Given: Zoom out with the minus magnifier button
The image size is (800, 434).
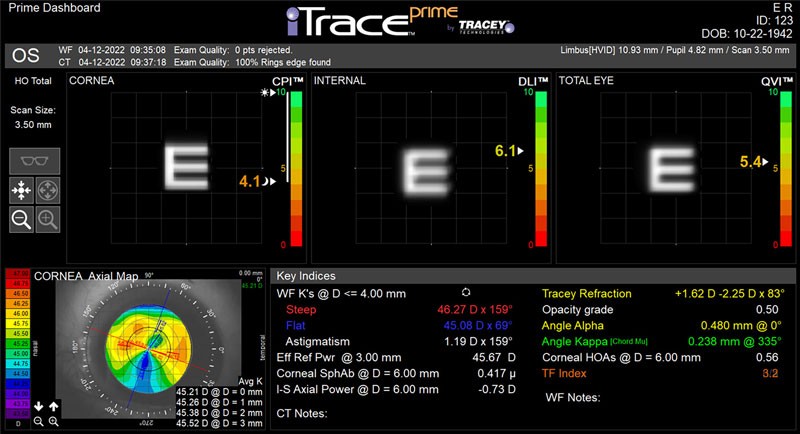Looking at the screenshot, I should coord(21,219).
